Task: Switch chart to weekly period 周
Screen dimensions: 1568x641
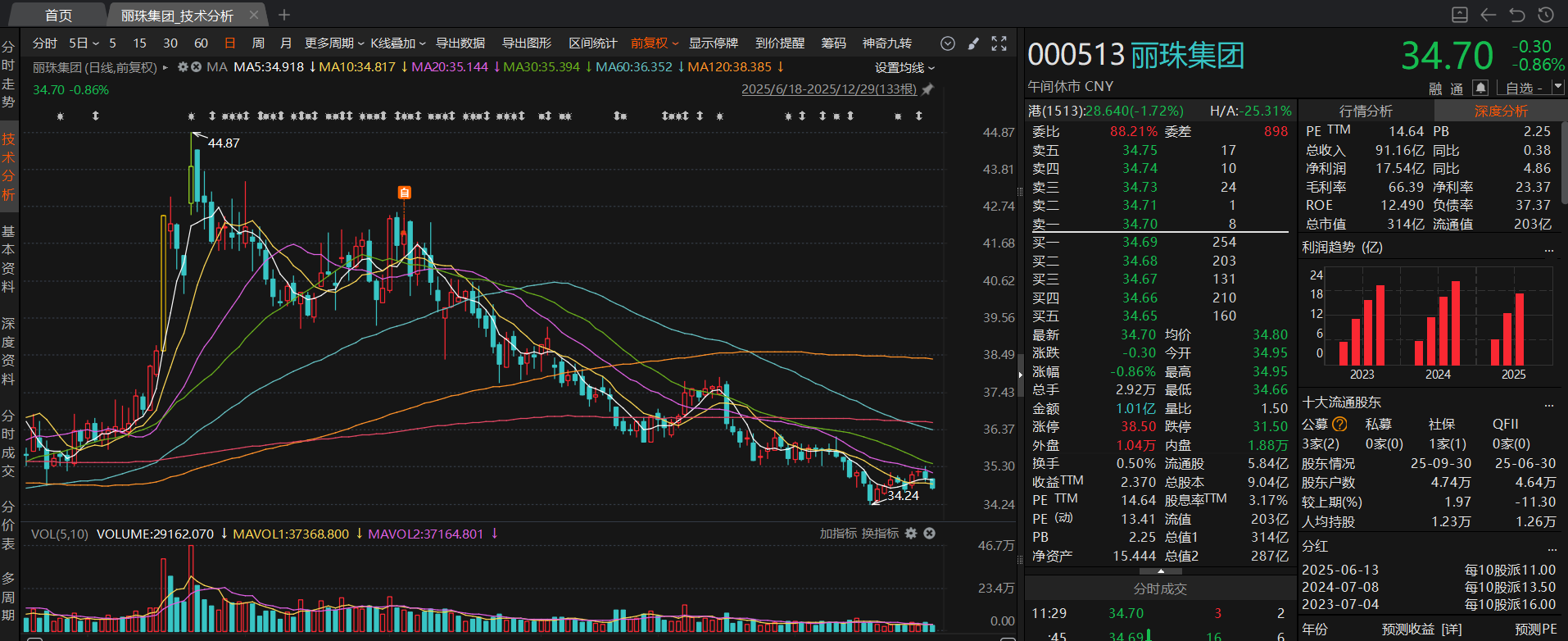Action: coord(258,43)
